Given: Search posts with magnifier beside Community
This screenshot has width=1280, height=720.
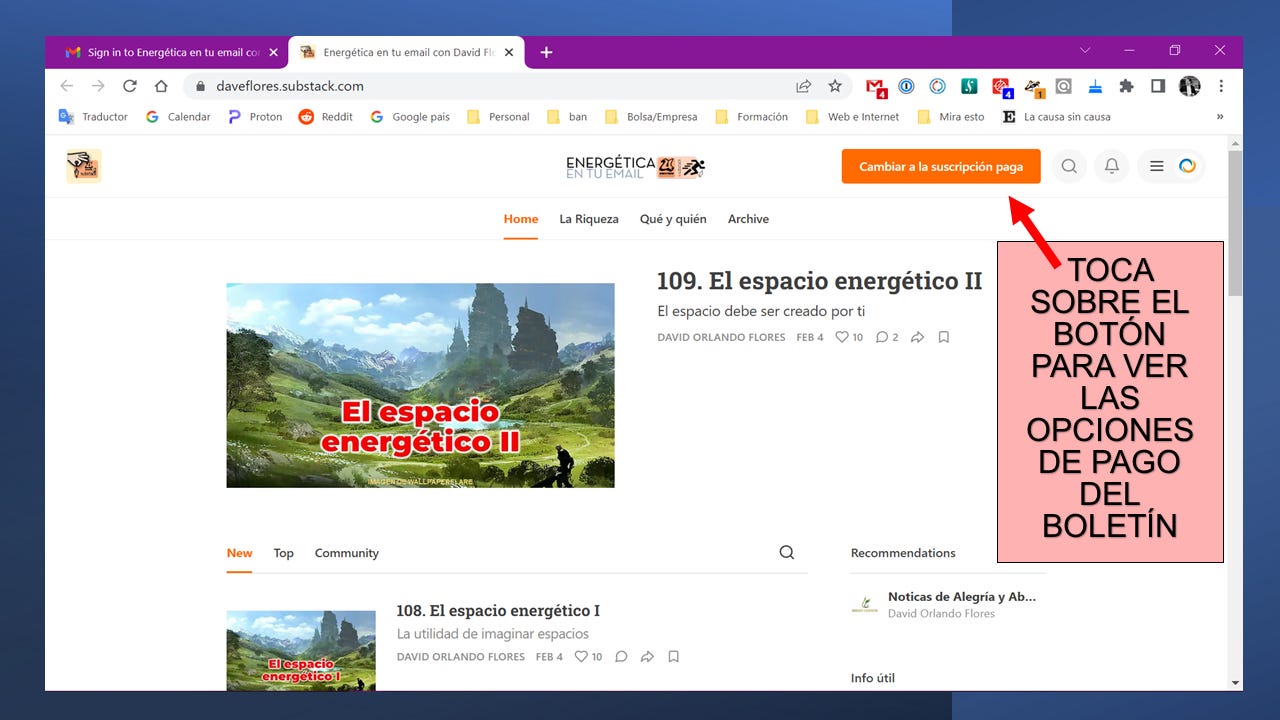Looking at the screenshot, I should click(x=787, y=552).
